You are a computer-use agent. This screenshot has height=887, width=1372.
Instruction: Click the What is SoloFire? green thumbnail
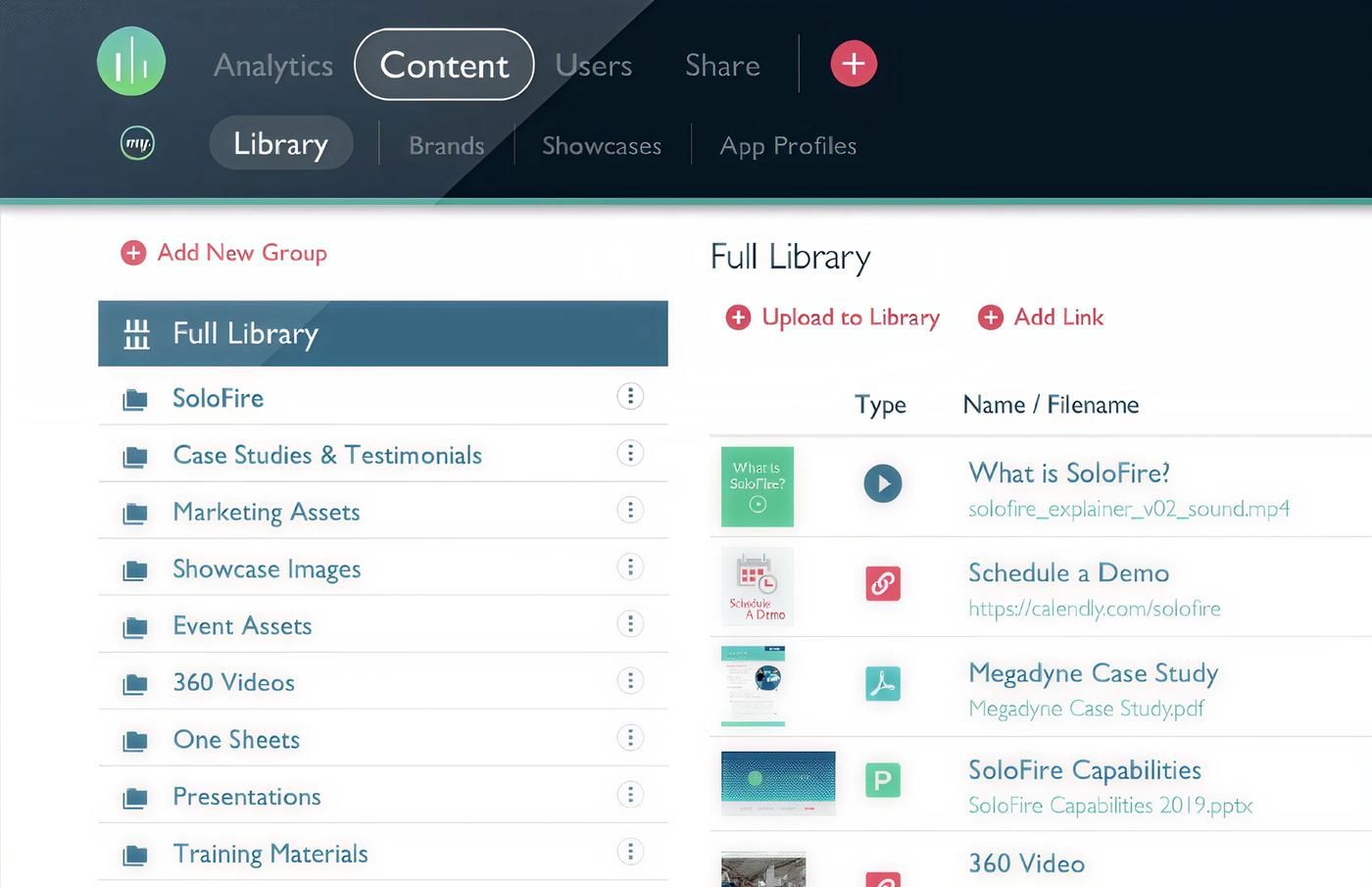[x=758, y=487]
